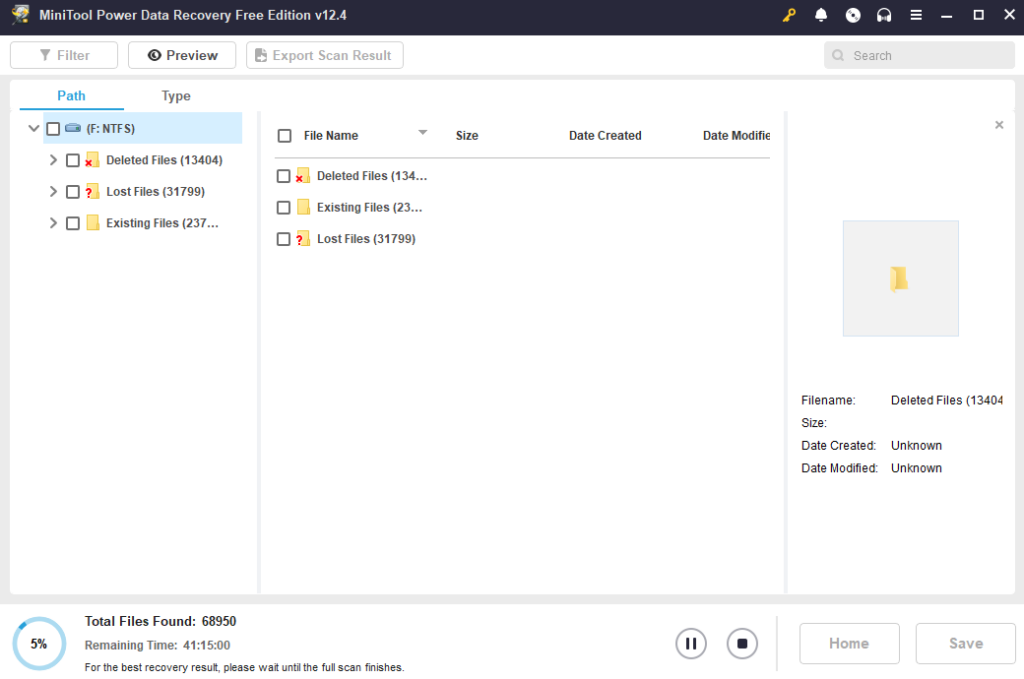
Task: Pause the scan
Action: (x=691, y=644)
